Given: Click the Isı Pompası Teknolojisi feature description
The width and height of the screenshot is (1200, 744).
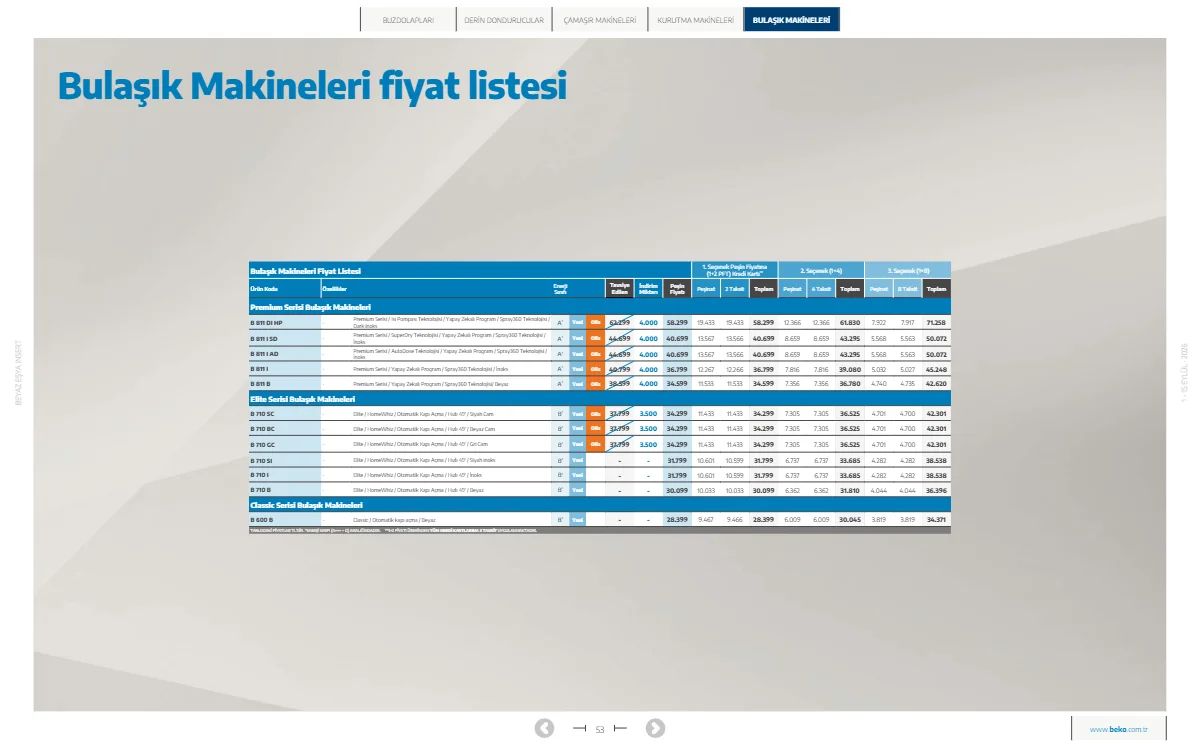Looking at the screenshot, I should coord(450,323).
